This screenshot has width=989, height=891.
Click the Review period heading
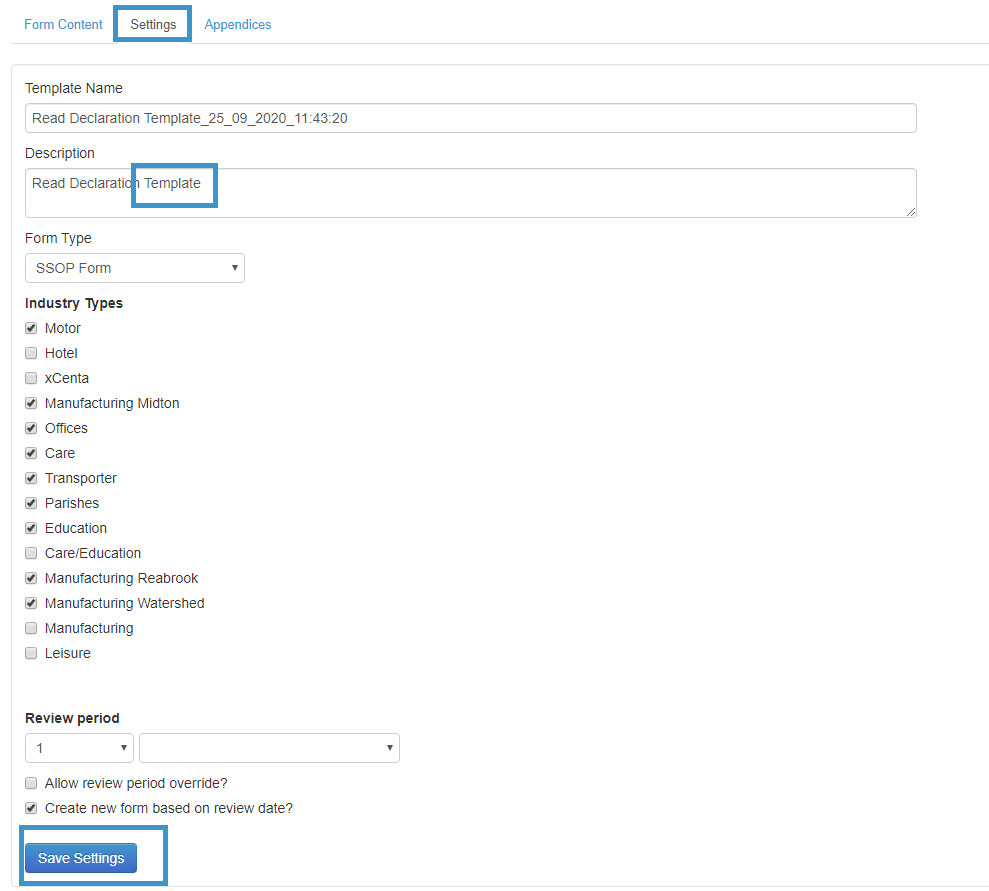click(x=72, y=718)
